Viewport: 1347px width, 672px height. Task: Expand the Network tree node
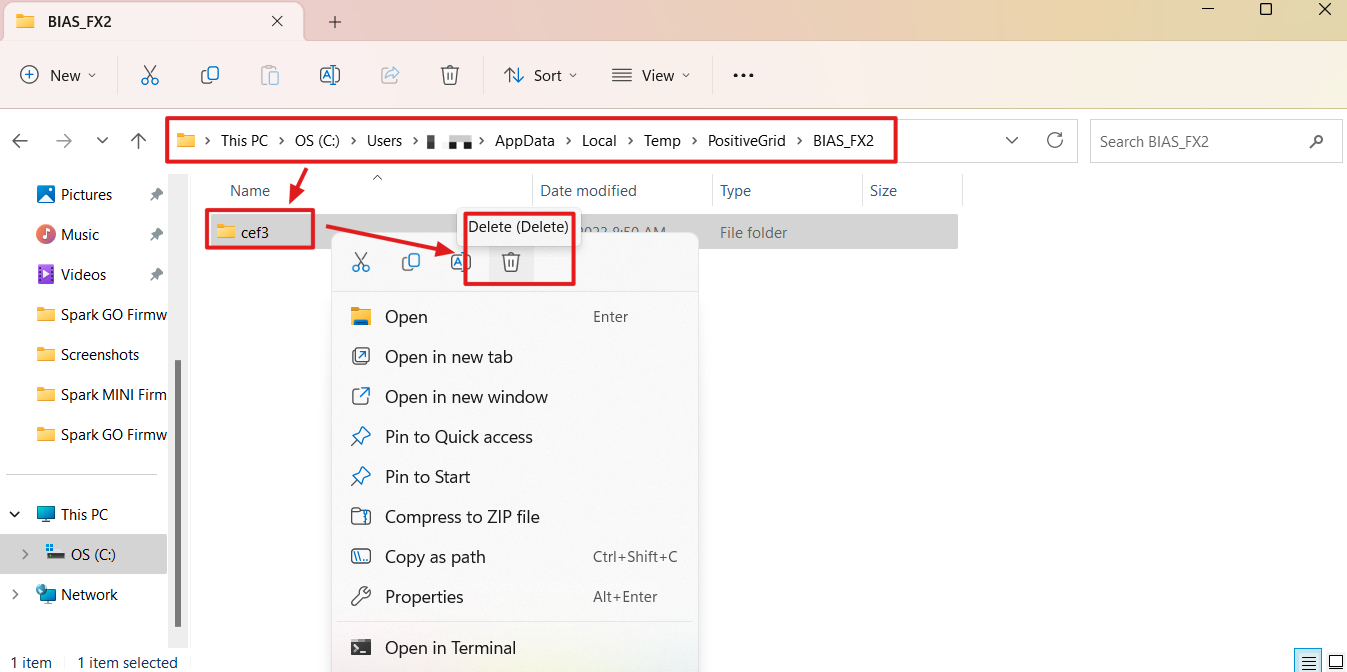pyautogui.click(x=15, y=594)
